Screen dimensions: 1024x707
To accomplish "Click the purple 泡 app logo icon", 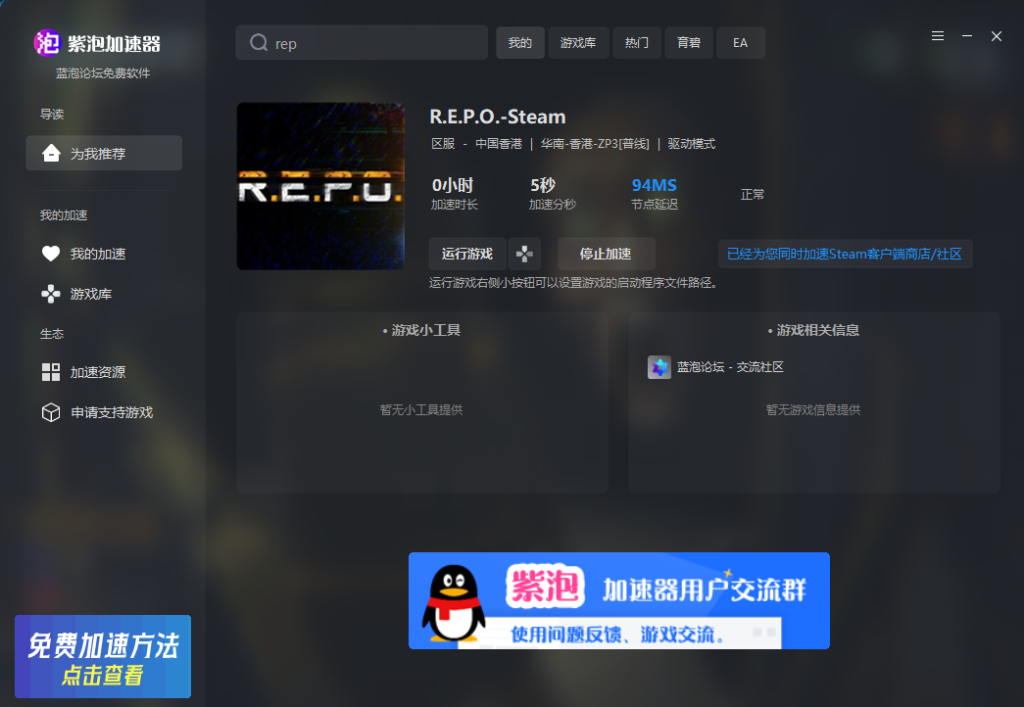I will coord(47,43).
